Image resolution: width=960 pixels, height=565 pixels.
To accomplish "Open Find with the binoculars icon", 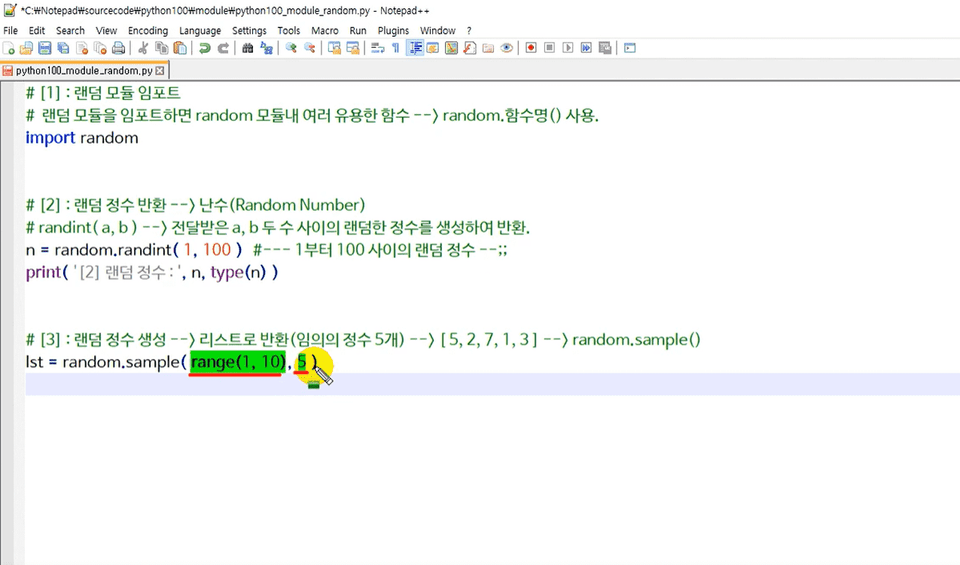I will click(x=247, y=48).
